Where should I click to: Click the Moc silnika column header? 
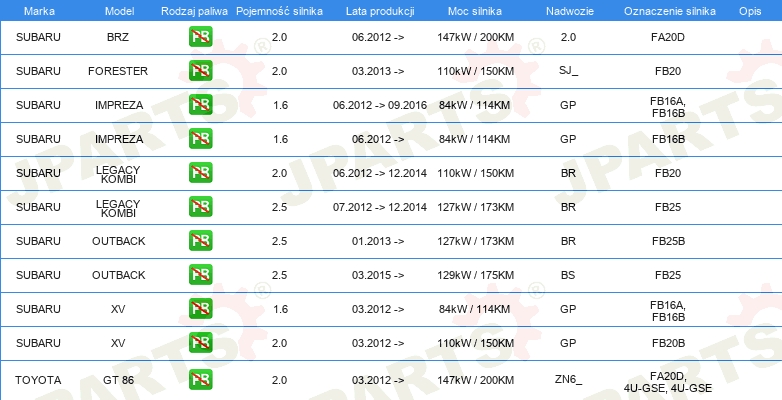point(475,11)
